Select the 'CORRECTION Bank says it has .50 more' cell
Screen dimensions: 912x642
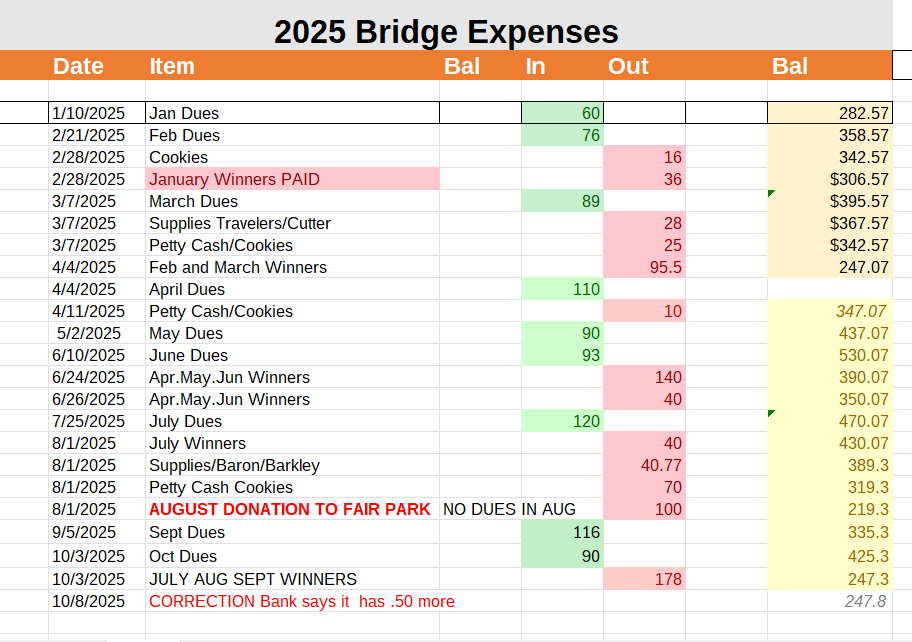point(302,601)
